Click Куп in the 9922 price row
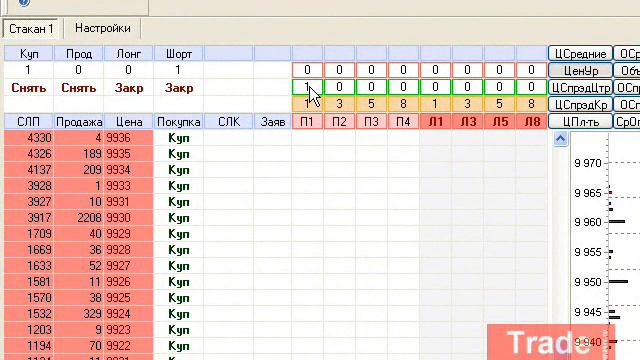 click(x=179, y=346)
